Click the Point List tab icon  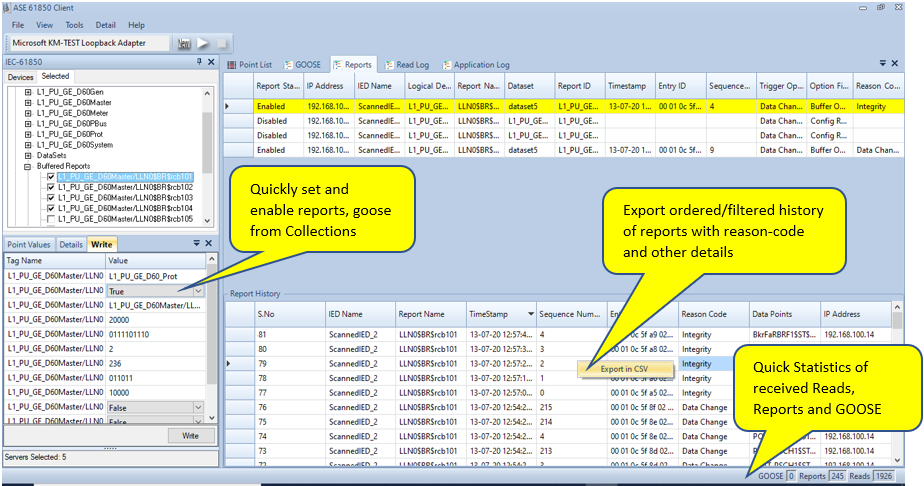point(231,65)
